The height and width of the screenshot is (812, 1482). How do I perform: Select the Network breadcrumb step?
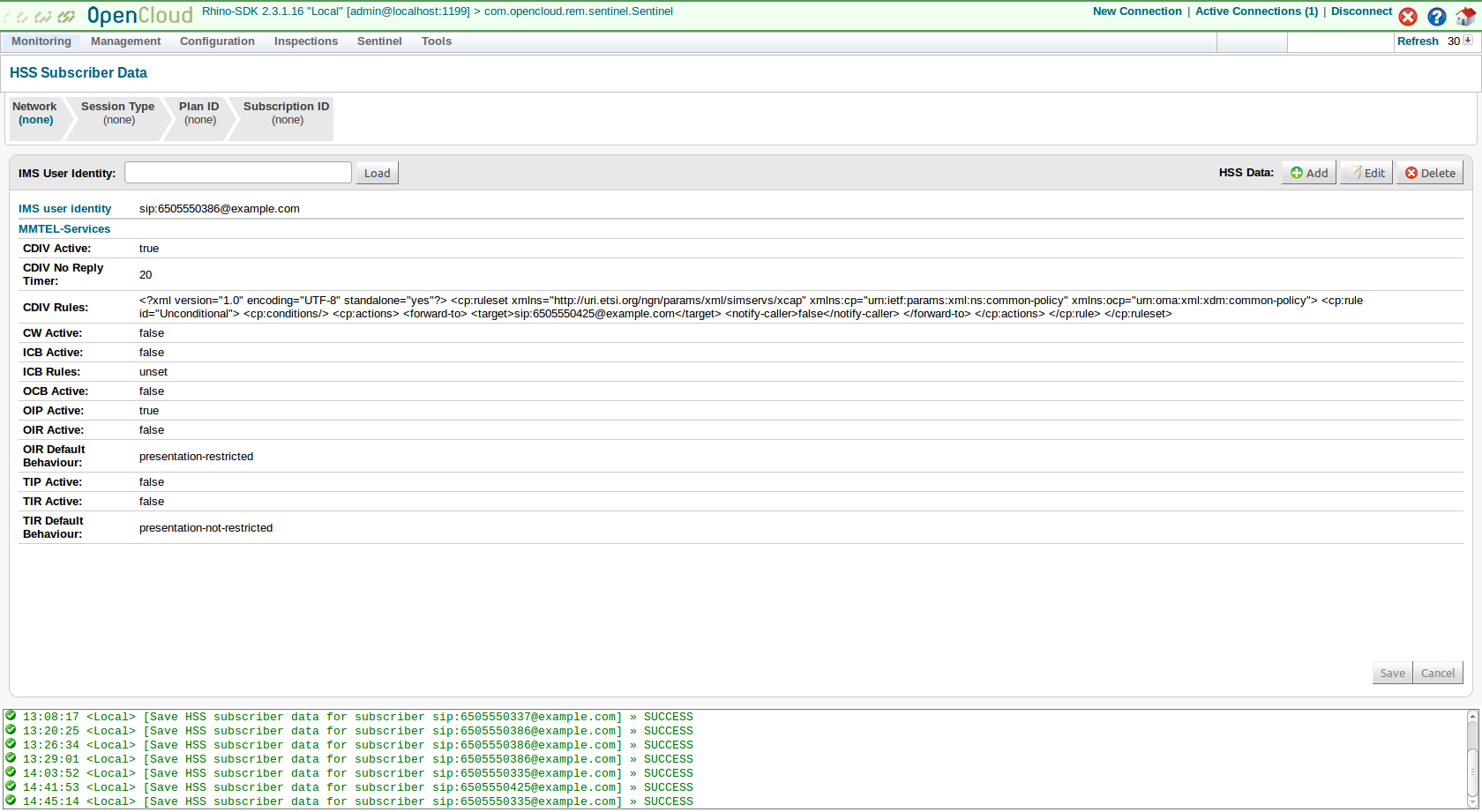[35, 114]
